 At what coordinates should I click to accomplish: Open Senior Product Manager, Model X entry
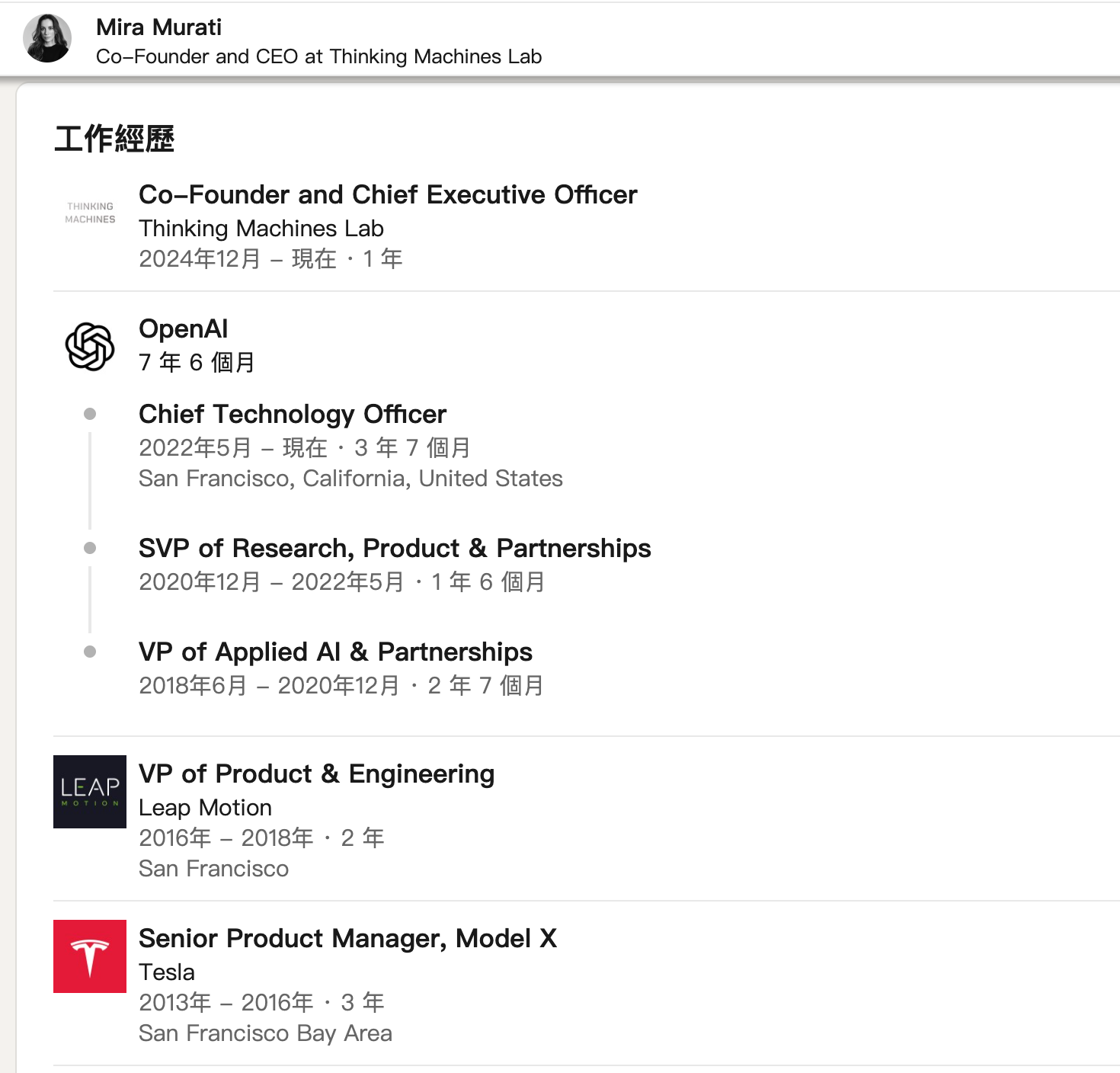(347, 939)
